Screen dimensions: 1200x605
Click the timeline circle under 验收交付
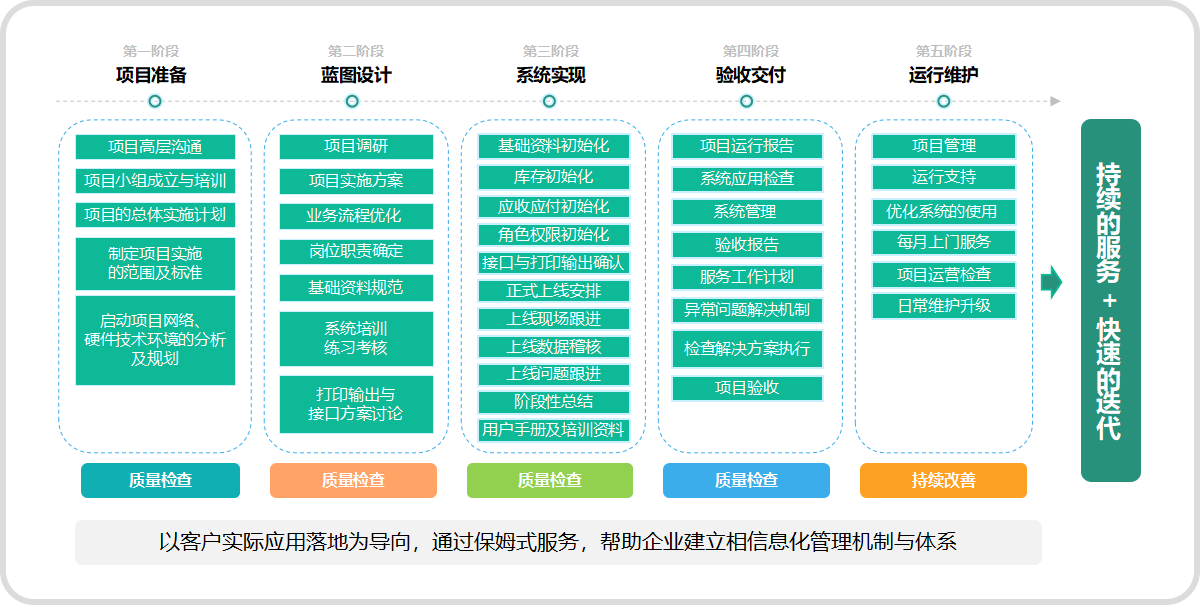tap(747, 101)
